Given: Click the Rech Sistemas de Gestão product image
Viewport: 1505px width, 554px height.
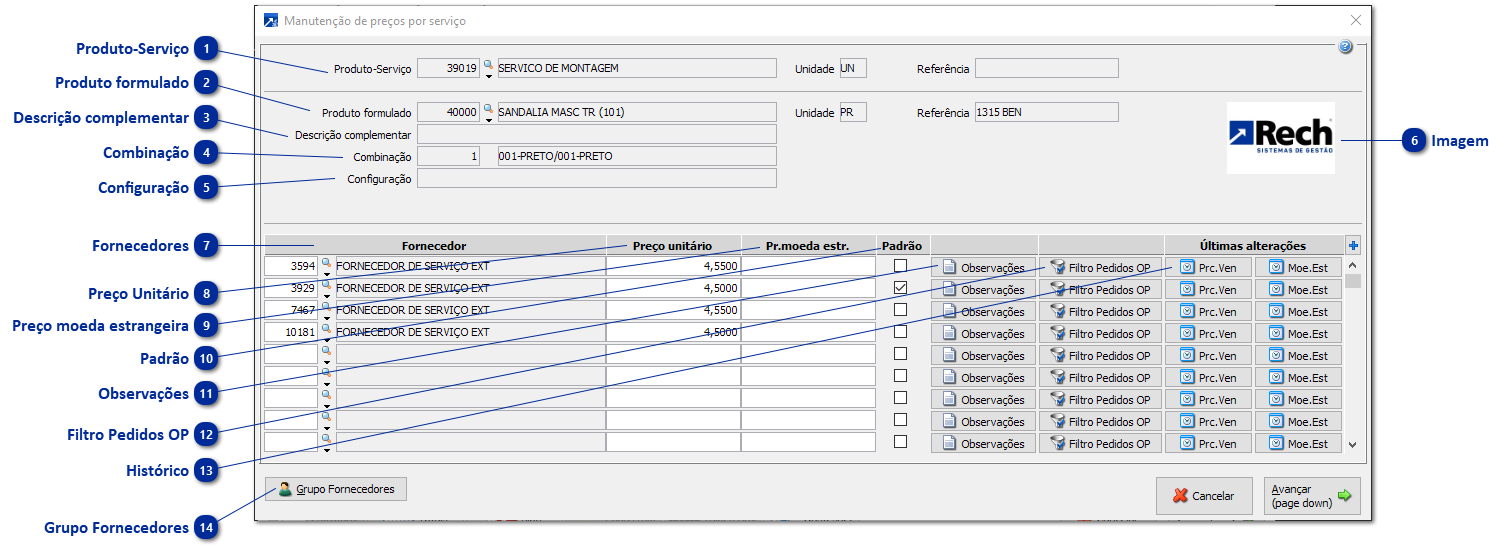Looking at the screenshot, I should tap(1280, 138).
